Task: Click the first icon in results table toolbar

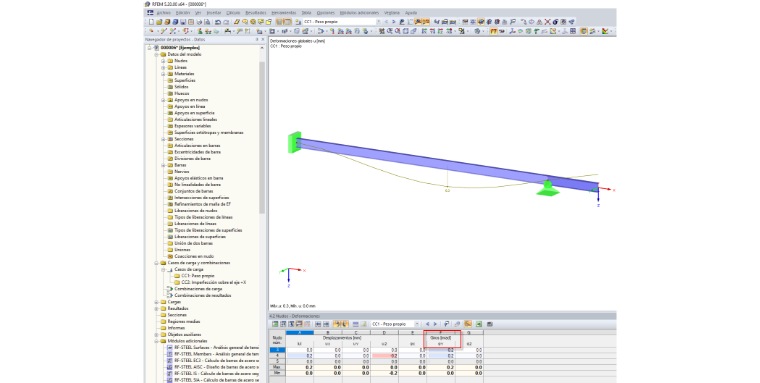Action: pos(275,324)
